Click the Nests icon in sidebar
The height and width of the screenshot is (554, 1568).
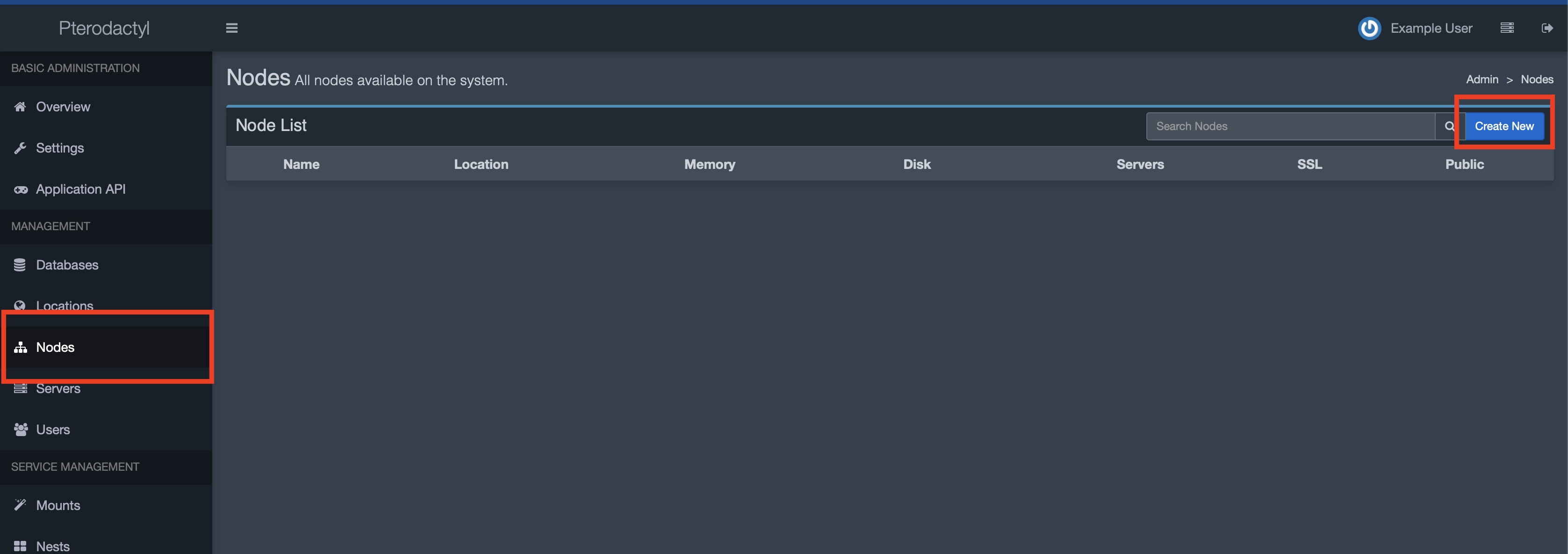pyautogui.click(x=19, y=544)
